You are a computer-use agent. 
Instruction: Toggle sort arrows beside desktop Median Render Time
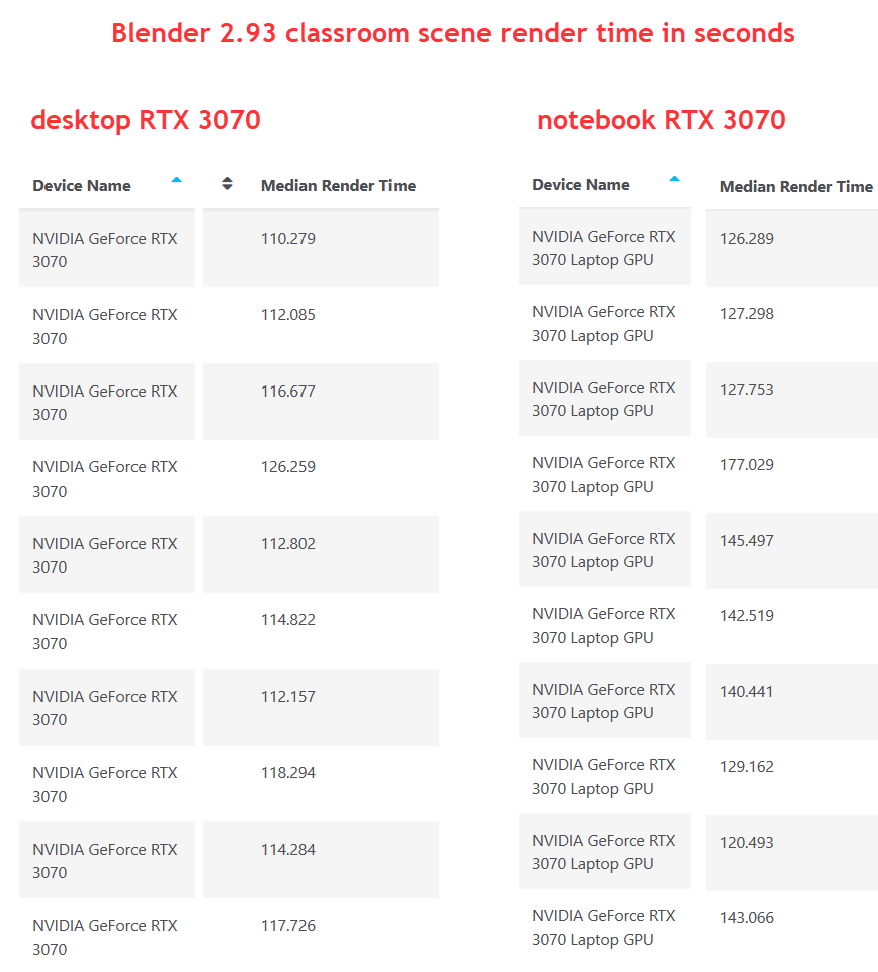228,183
